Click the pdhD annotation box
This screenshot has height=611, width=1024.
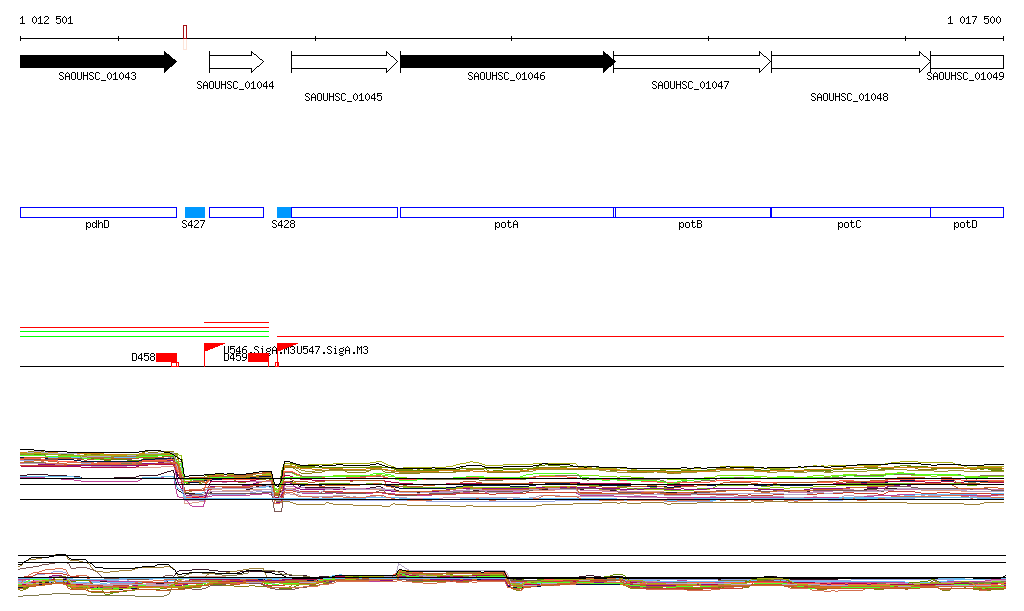tap(98, 212)
